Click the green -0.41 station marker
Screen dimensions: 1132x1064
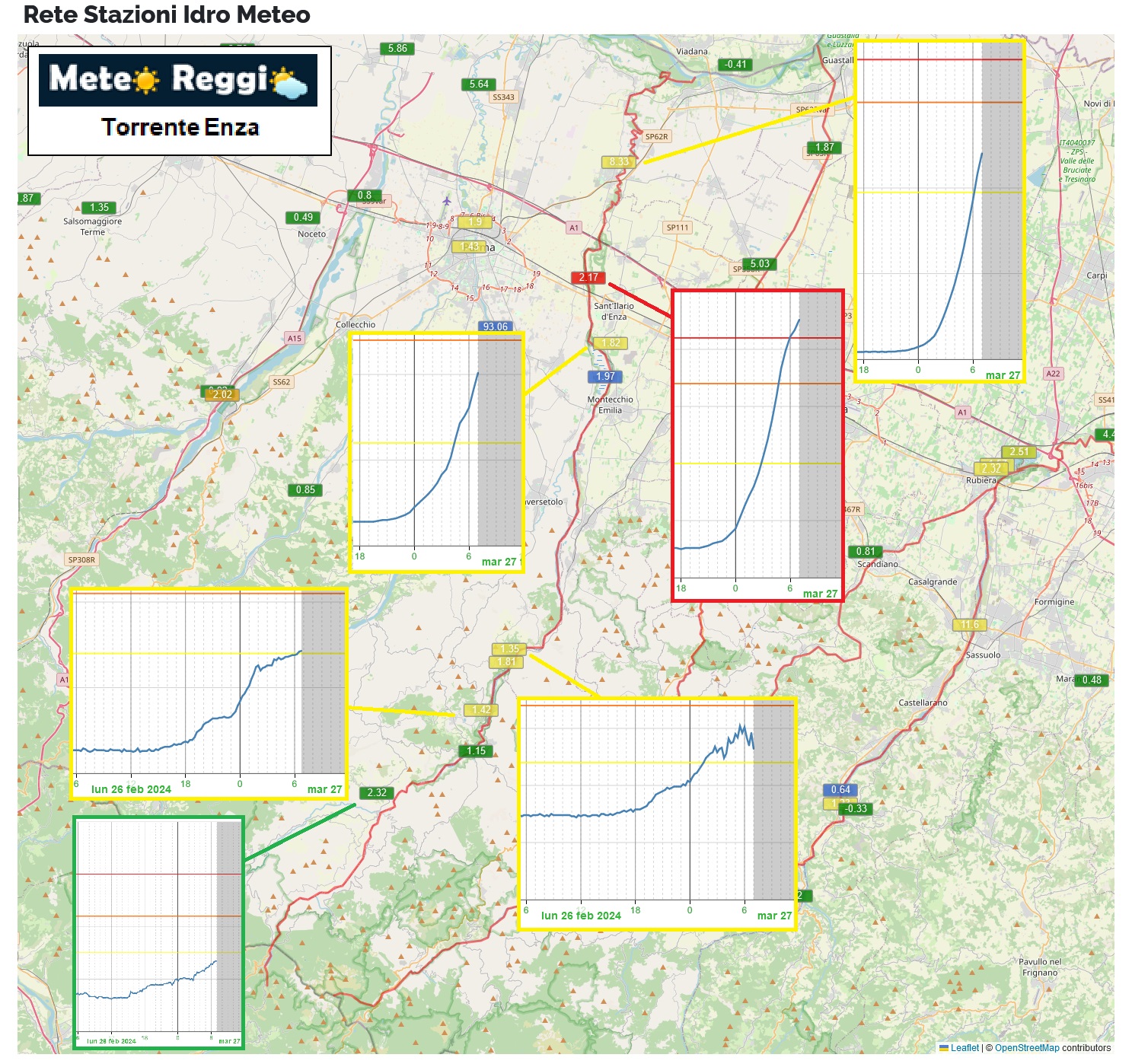(x=735, y=65)
